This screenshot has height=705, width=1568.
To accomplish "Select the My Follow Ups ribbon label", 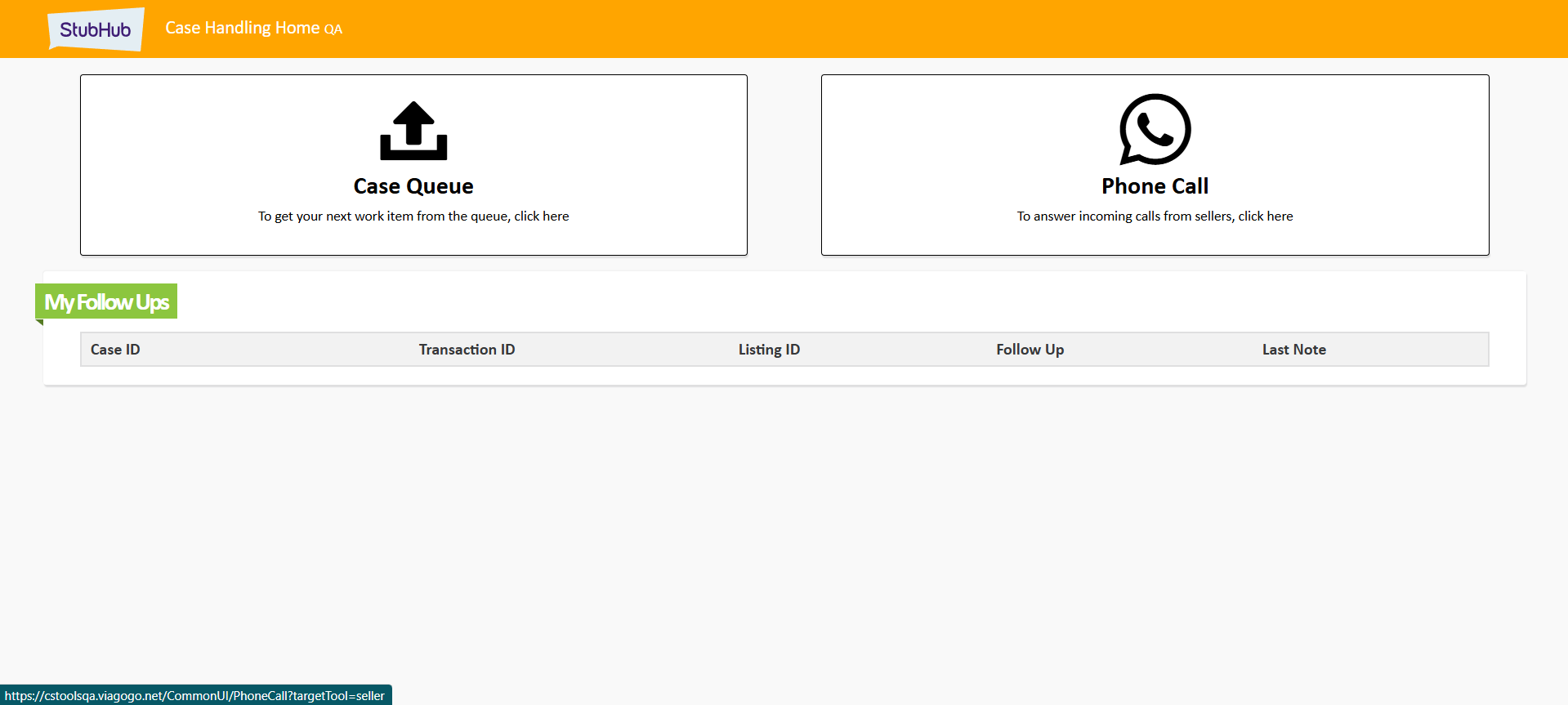I will 107,302.
